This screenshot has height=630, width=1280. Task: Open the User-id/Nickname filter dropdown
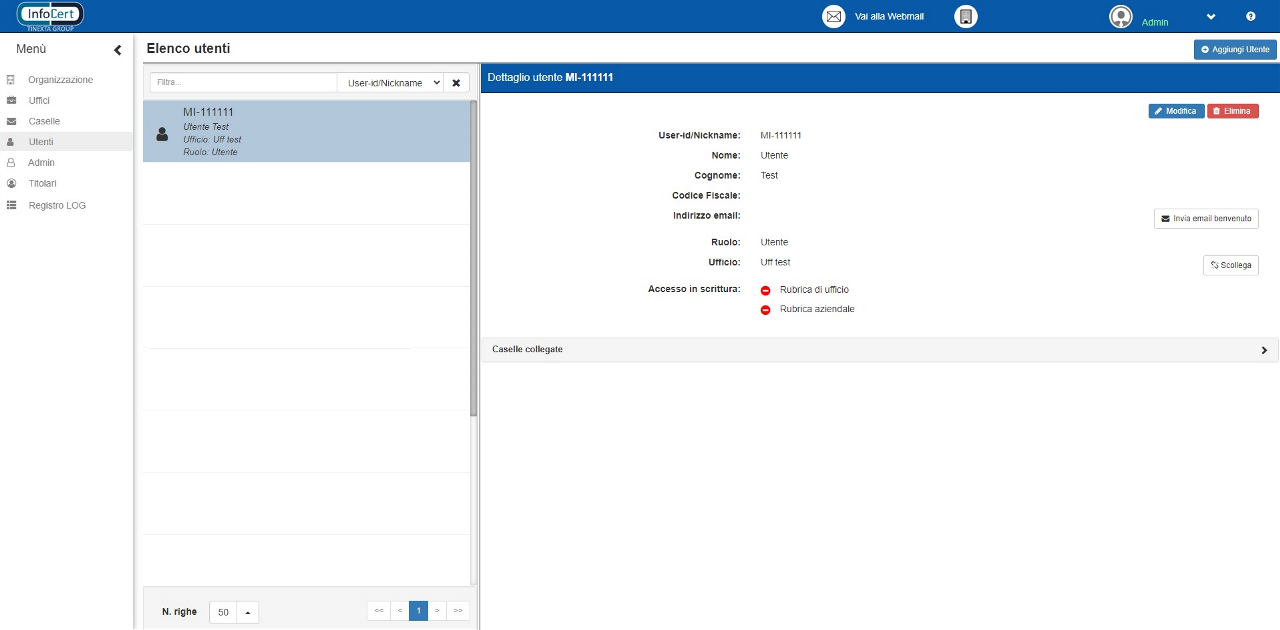tap(391, 83)
